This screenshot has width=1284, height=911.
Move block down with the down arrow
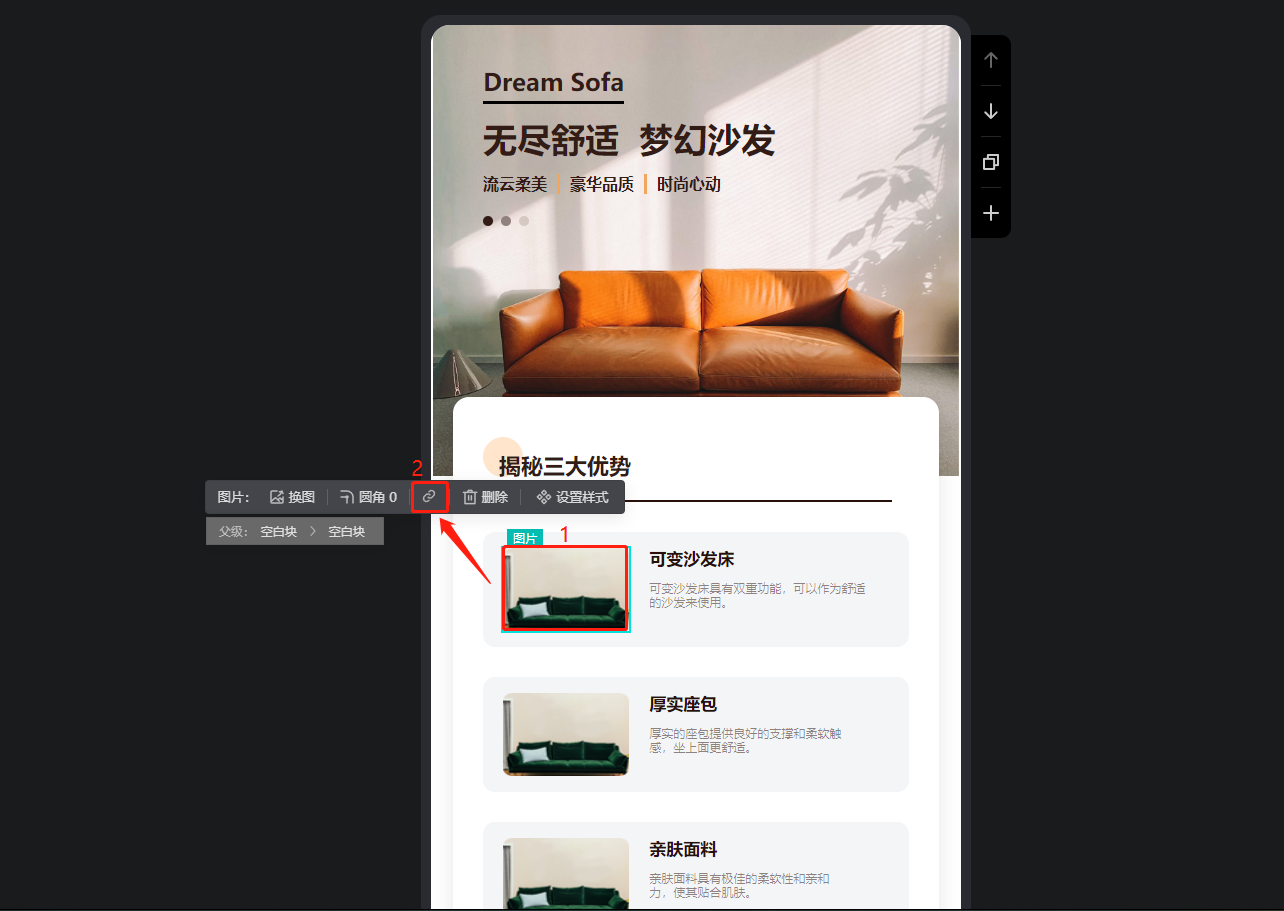pyautogui.click(x=990, y=111)
